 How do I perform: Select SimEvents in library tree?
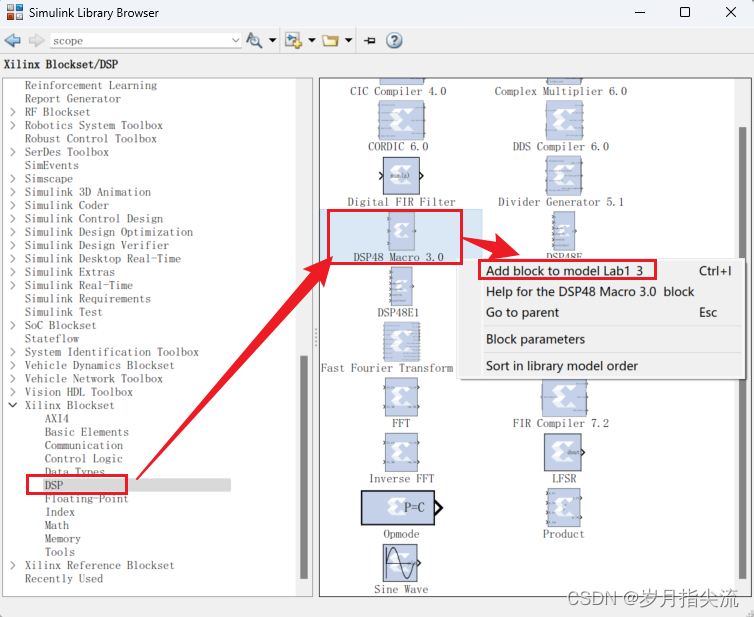52,165
